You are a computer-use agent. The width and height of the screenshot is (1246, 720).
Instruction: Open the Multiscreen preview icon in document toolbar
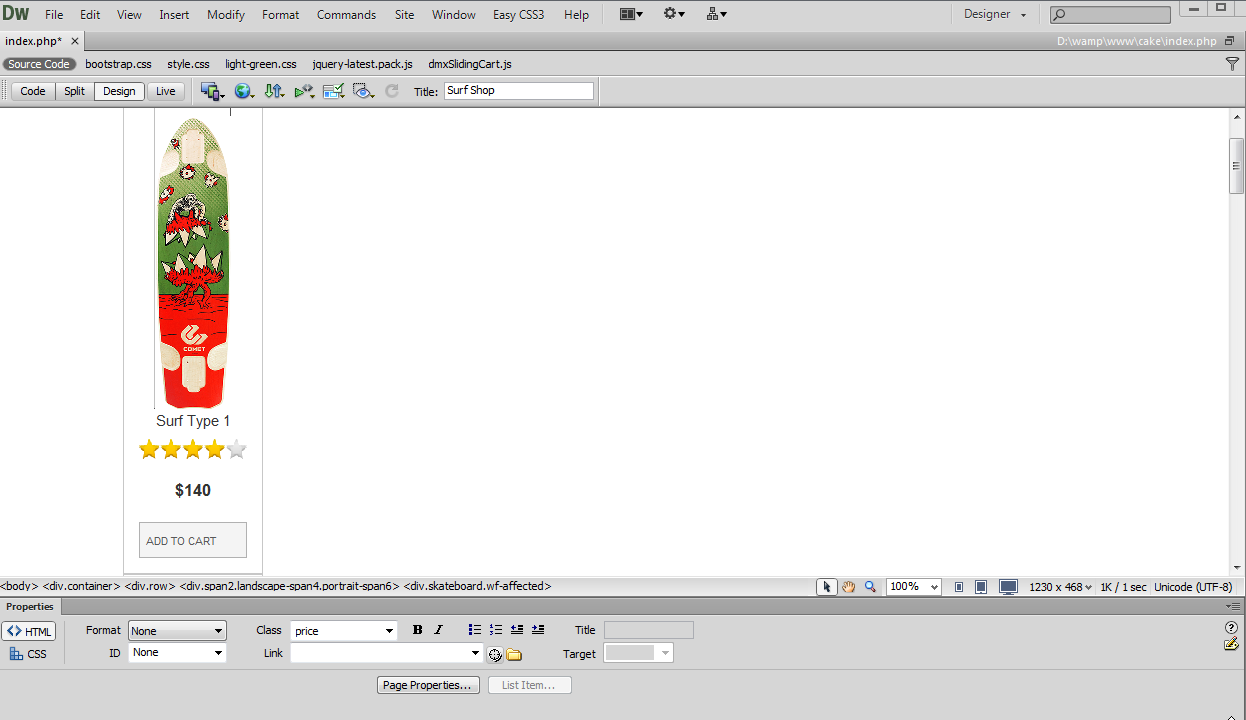[x=212, y=91]
